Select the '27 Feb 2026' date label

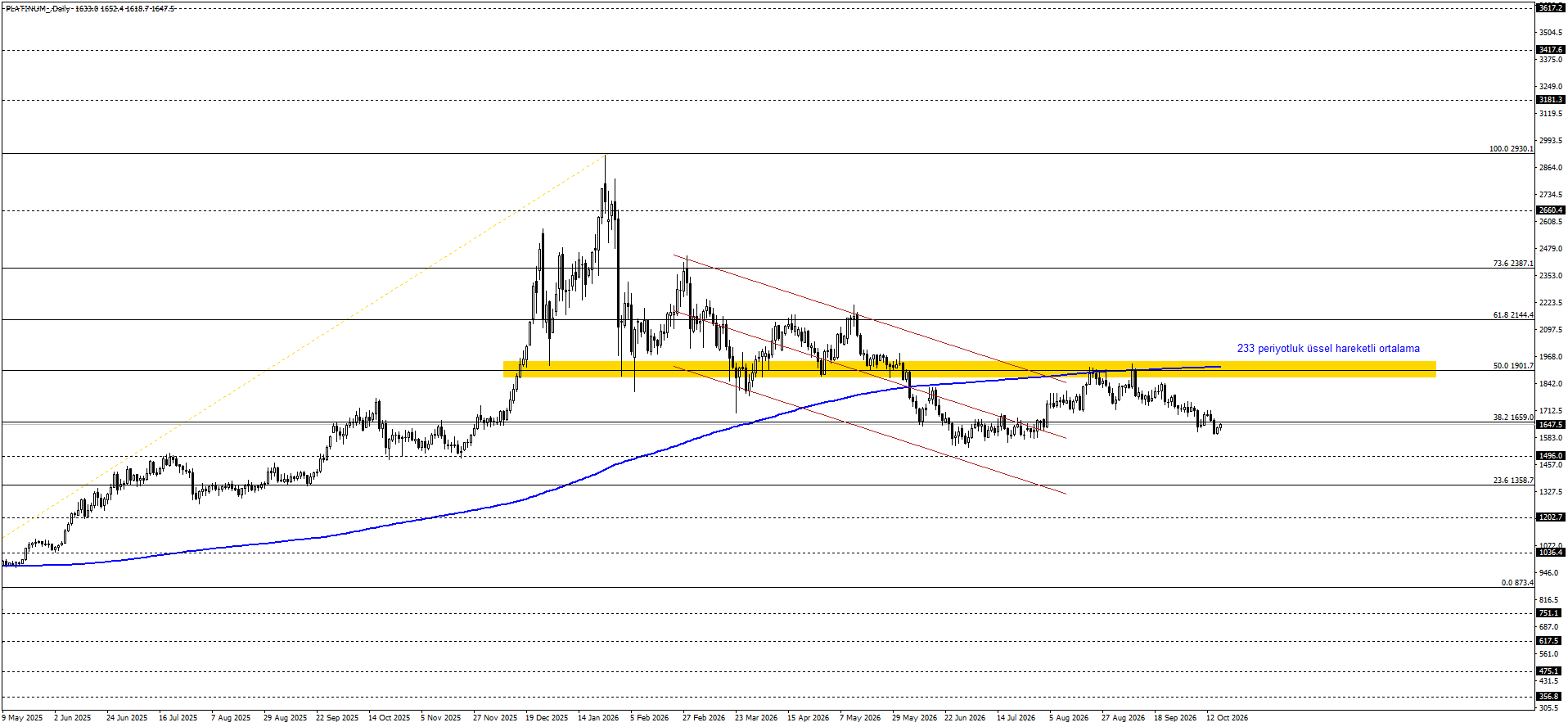(703, 718)
